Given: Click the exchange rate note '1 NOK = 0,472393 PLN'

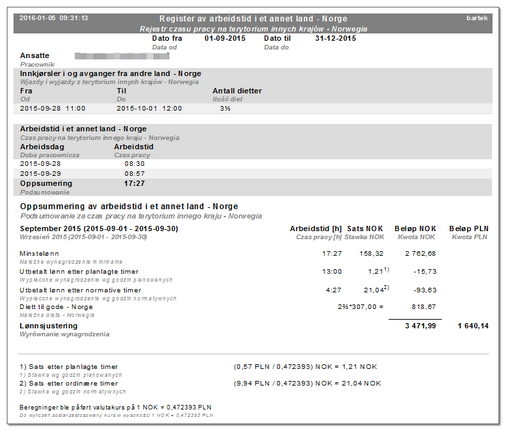Looking at the screenshot, I should coord(175,408).
